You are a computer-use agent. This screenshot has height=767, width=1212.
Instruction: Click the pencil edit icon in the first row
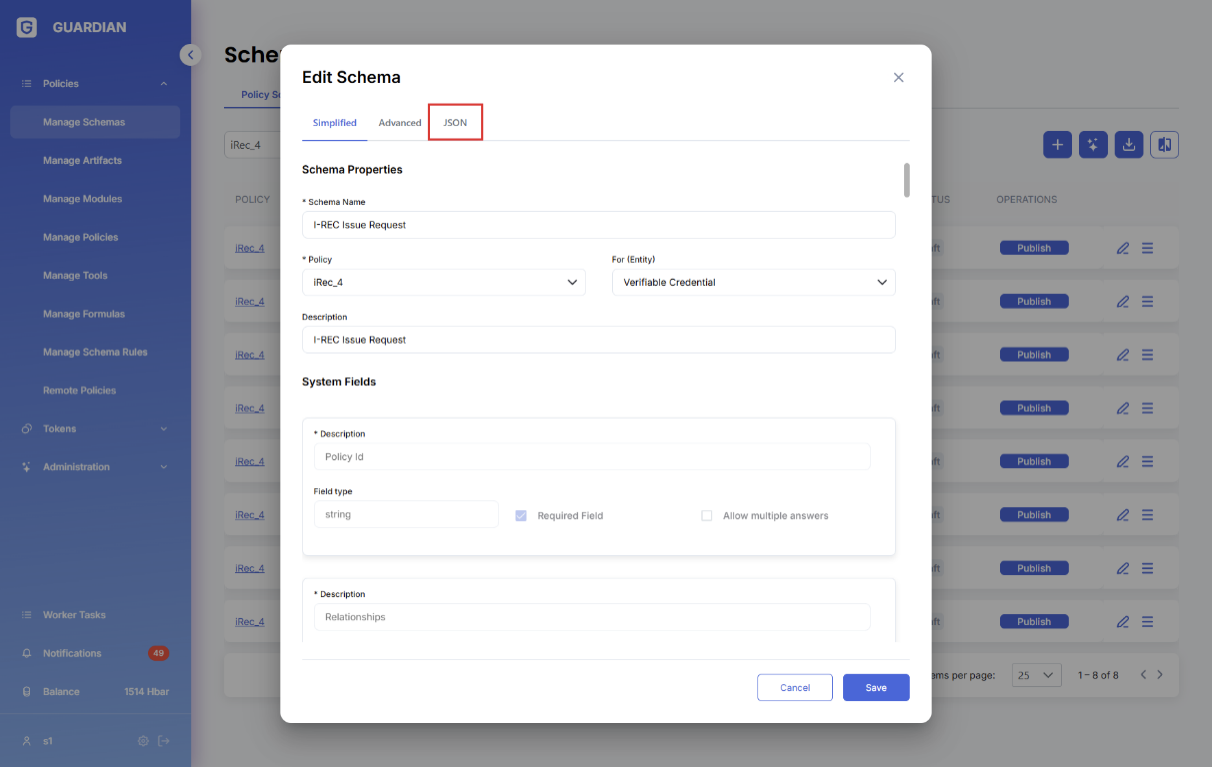pyautogui.click(x=1122, y=248)
